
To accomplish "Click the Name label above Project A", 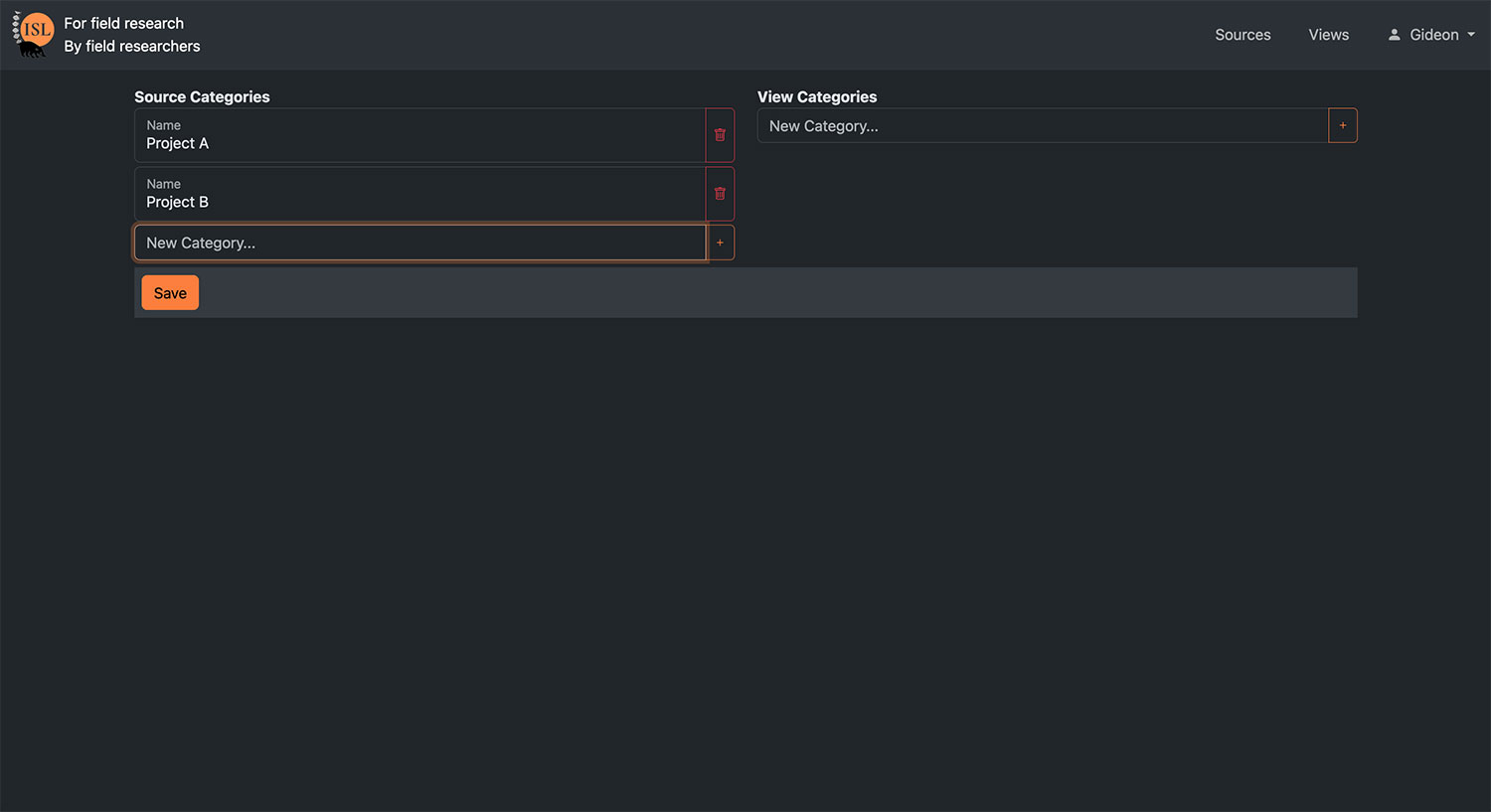I will pos(164,125).
